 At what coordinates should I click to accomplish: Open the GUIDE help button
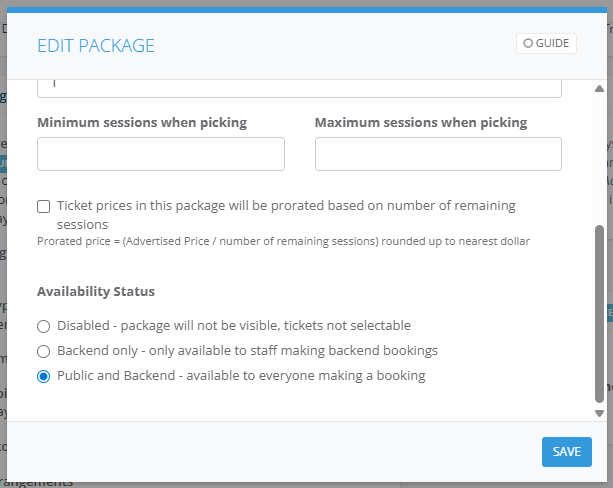[x=546, y=44]
